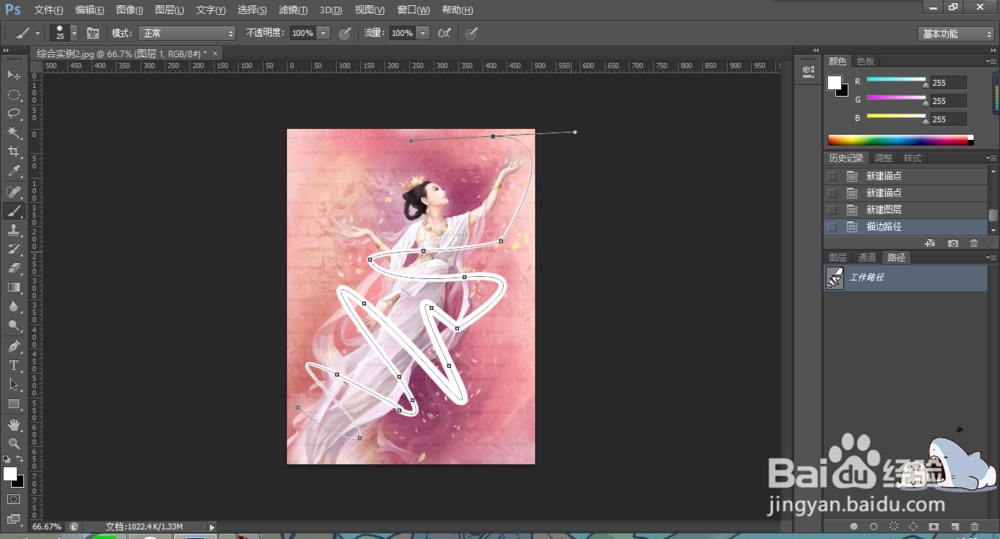Toggle the brush panel icon in options bar
Viewport: 1000px width, 539px height.
pos(93,33)
